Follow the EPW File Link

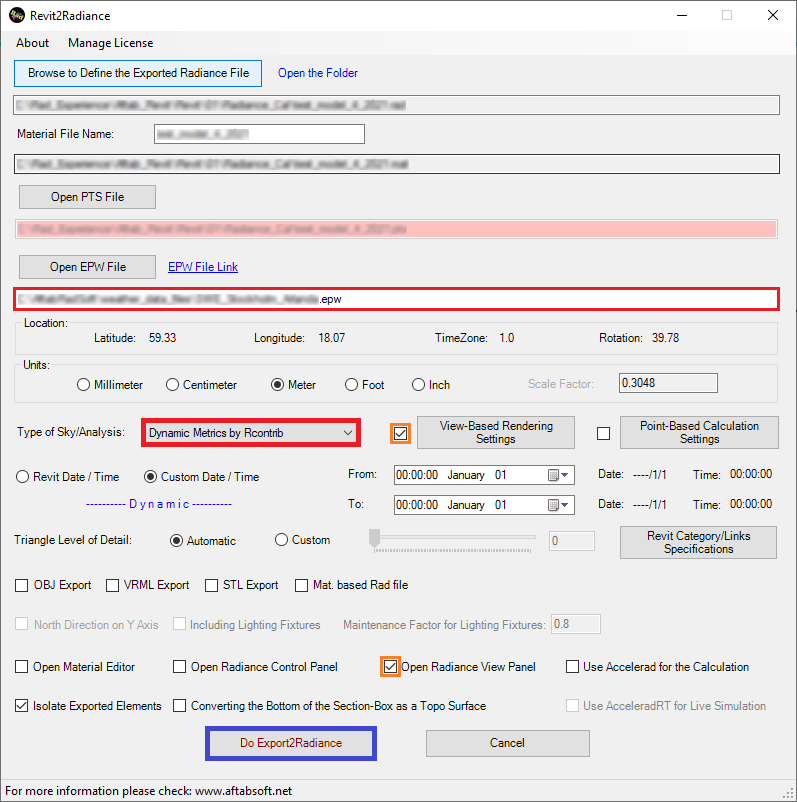click(203, 267)
